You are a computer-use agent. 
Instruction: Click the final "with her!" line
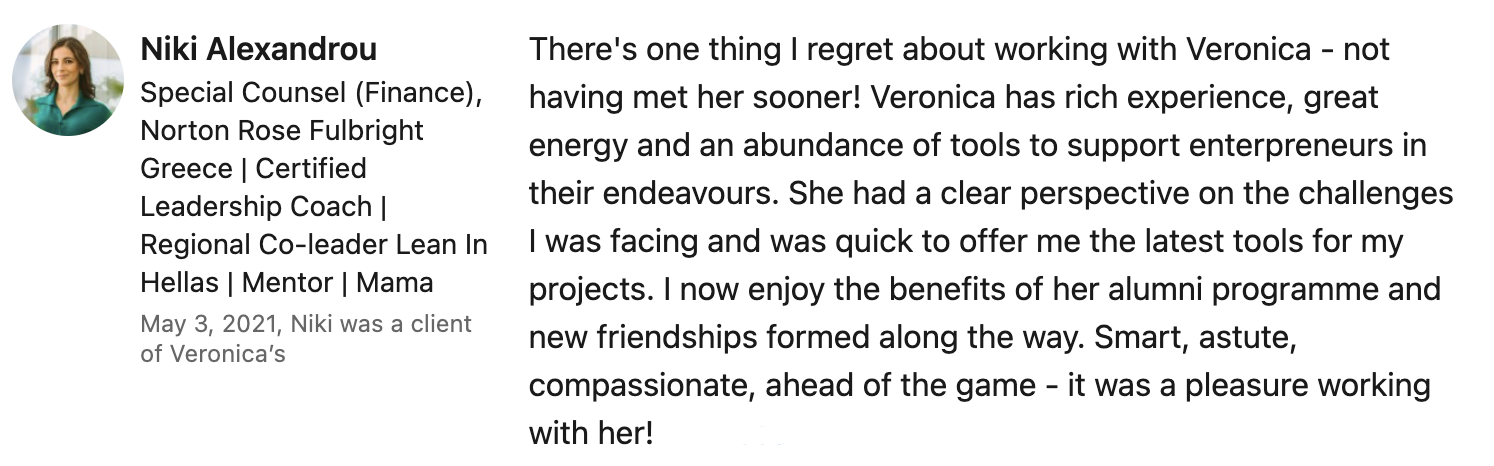[591, 434]
